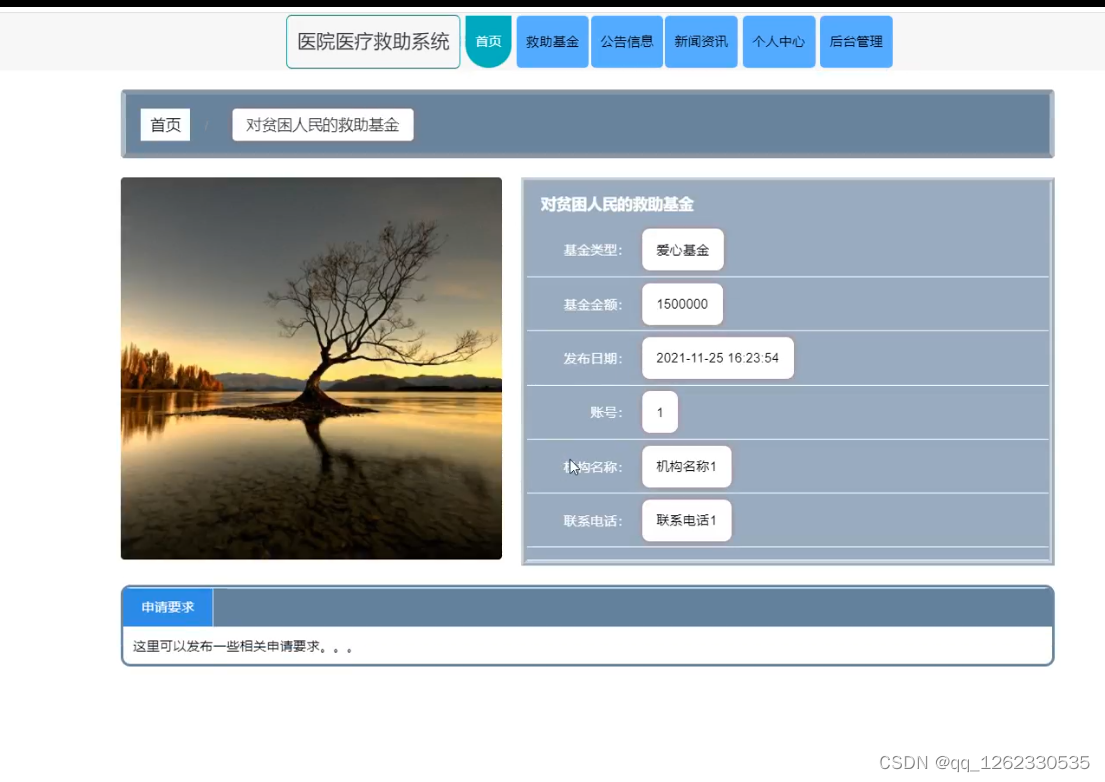Go to the 新闻资讯 navigation tab
1105x782 pixels.
(701, 42)
